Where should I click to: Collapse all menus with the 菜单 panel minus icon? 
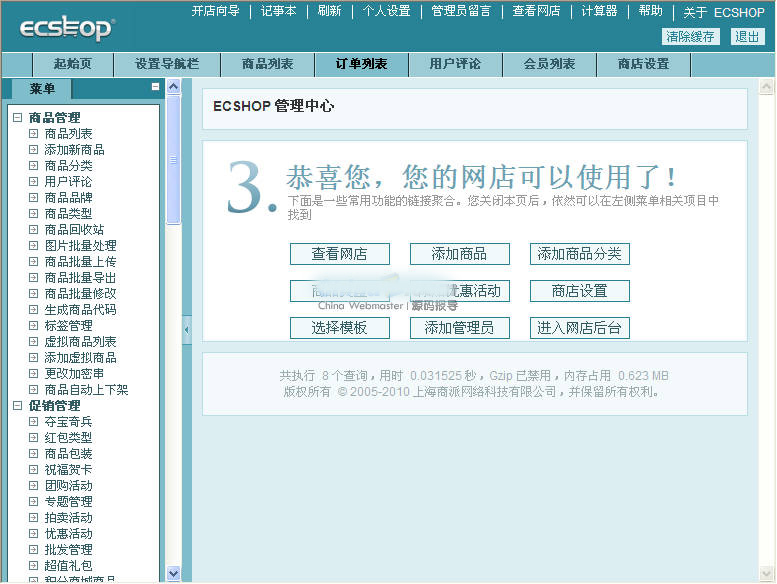155,87
